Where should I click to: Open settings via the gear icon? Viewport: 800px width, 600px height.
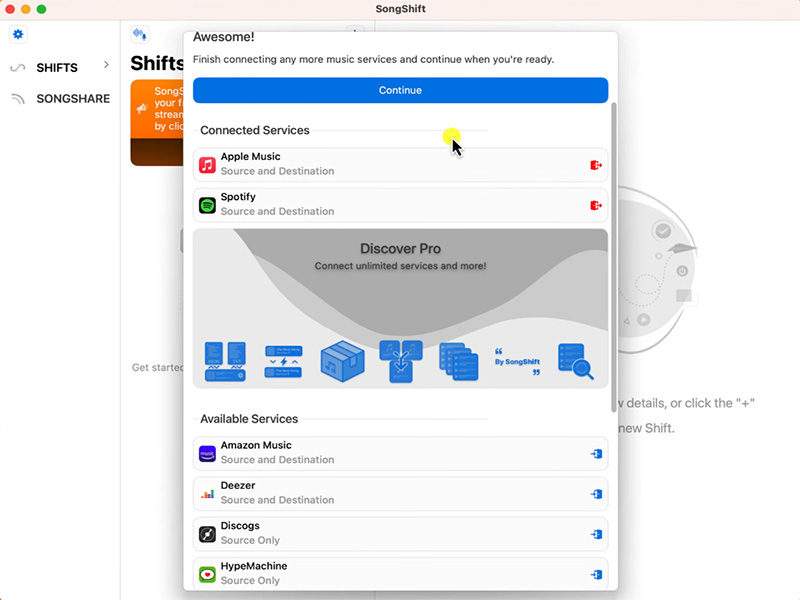[18, 34]
